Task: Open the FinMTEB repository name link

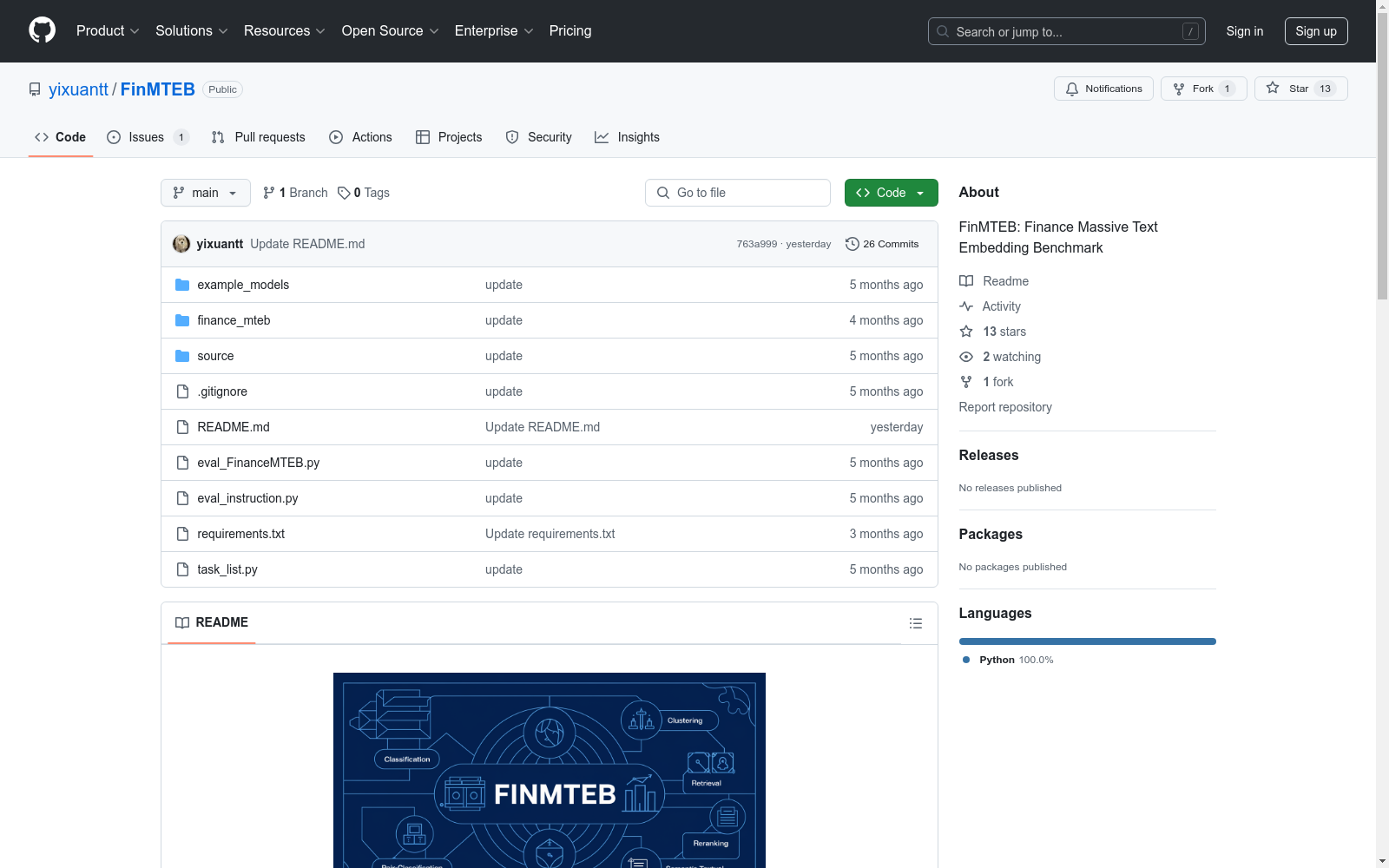Action: [x=158, y=89]
